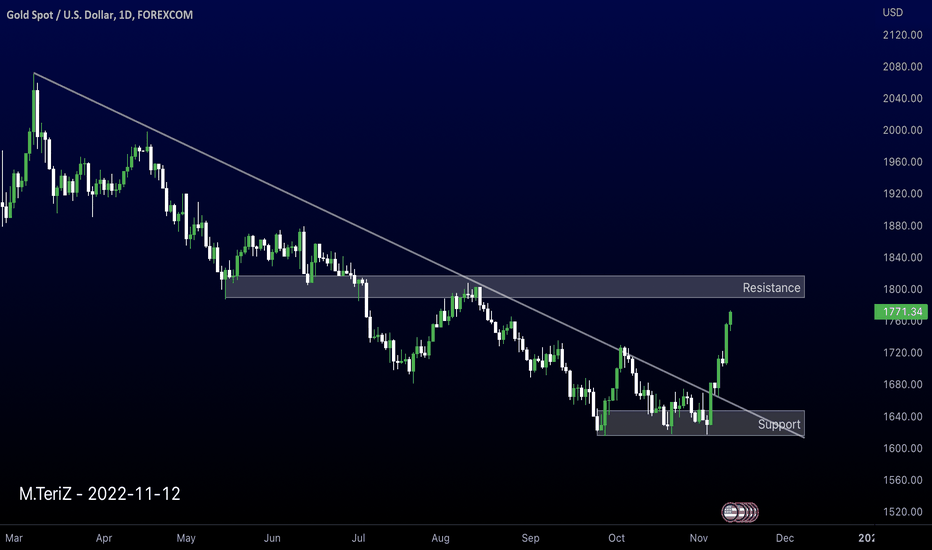Click the May label on time axis
The image size is (932, 550).
[x=186, y=538]
